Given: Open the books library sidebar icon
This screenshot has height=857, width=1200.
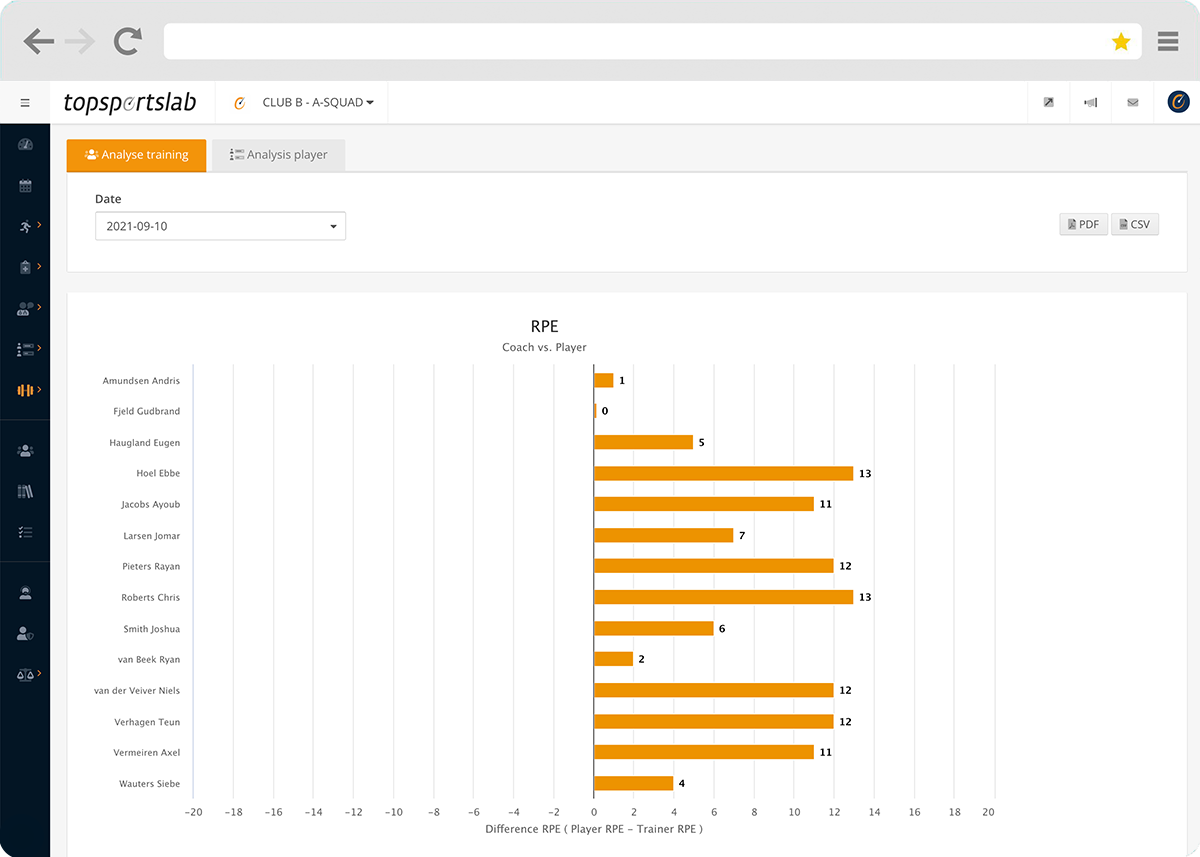Looking at the screenshot, I should 25,491.
